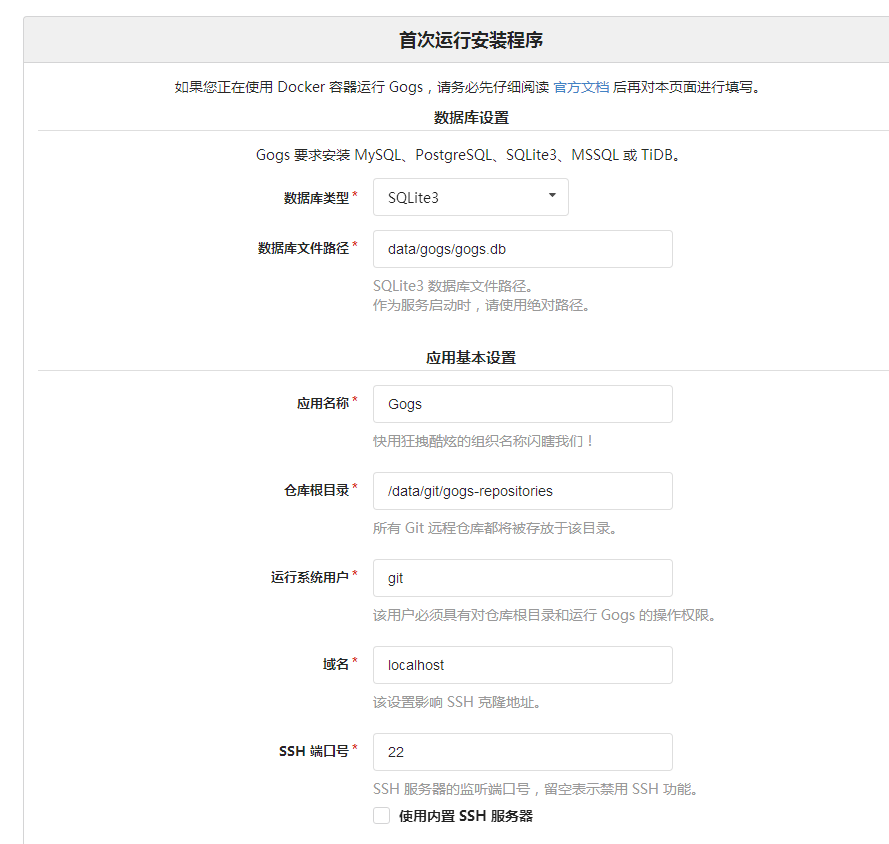Expand the database type selector showing SQLite3
The height and width of the screenshot is (844, 889).
tap(470, 197)
